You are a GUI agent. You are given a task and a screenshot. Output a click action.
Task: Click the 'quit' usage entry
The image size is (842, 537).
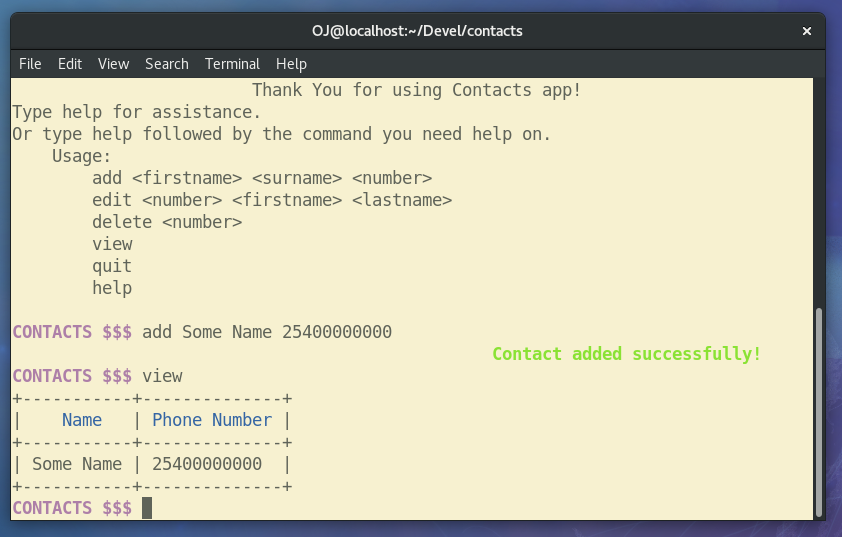[112, 266]
